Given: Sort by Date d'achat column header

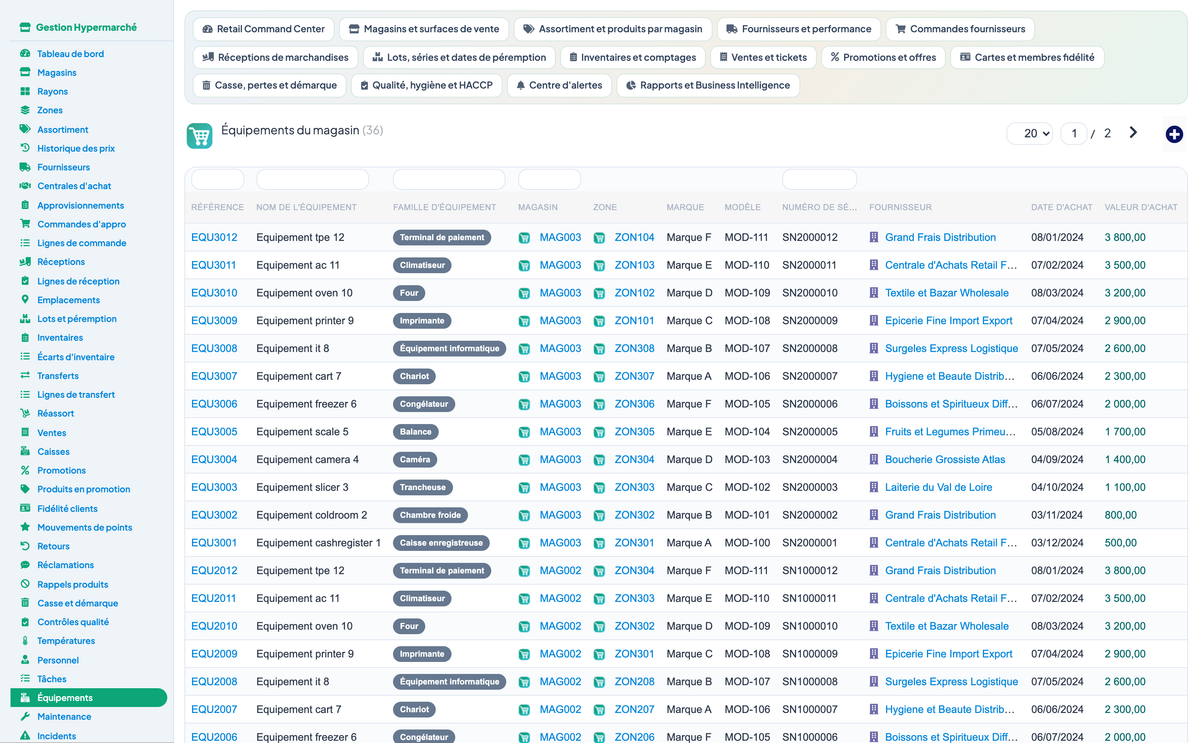Looking at the screenshot, I should [x=1062, y=208].
